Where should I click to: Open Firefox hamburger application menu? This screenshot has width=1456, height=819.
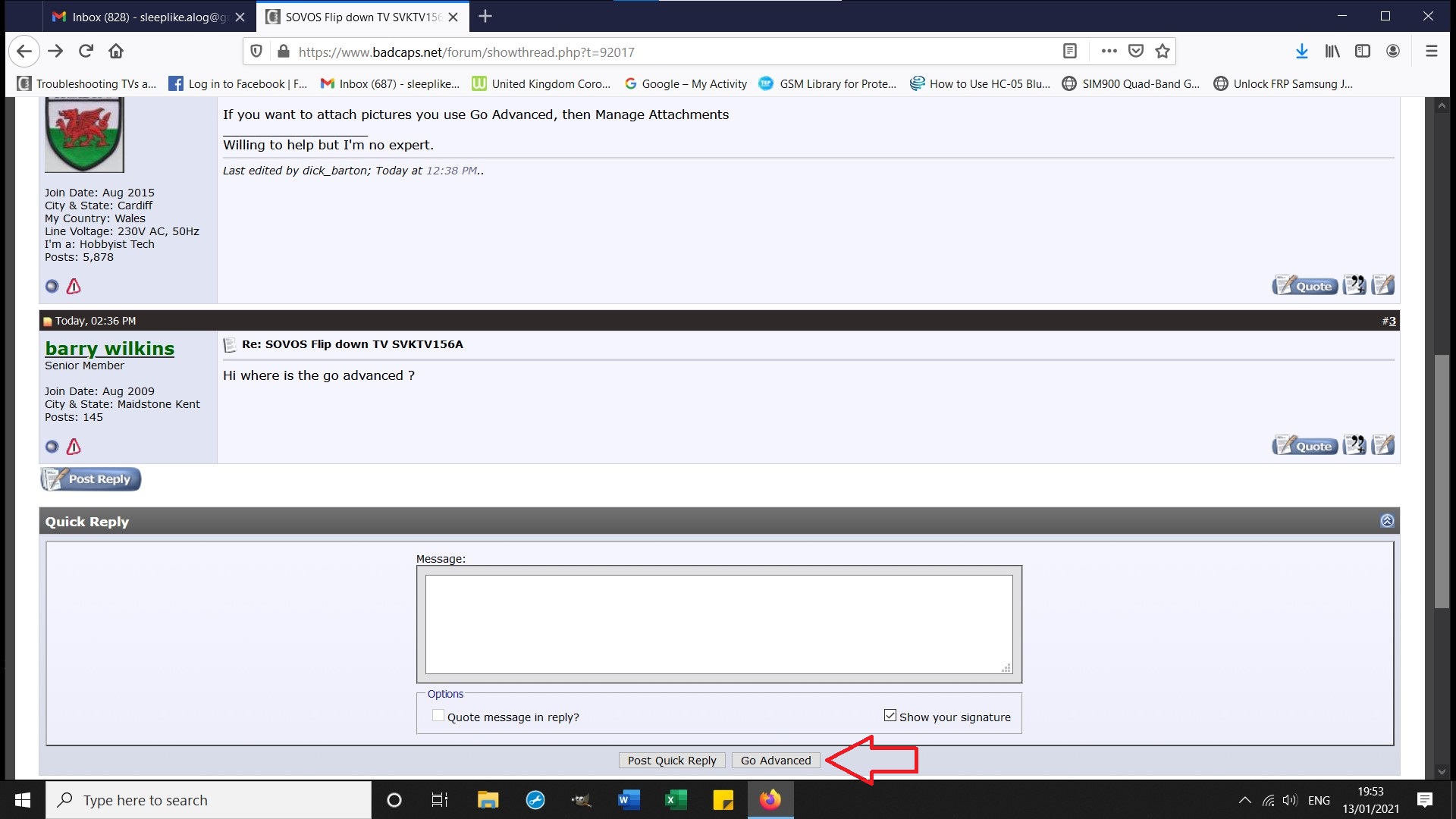(1431, 51)
